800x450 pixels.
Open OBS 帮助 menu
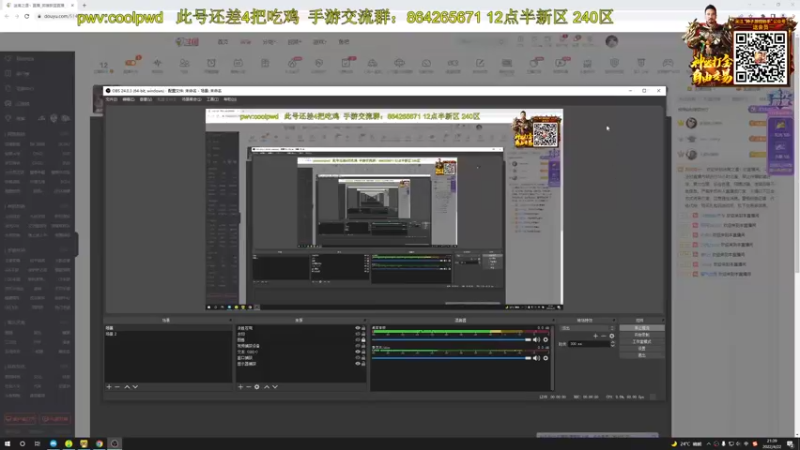(230, 99)
